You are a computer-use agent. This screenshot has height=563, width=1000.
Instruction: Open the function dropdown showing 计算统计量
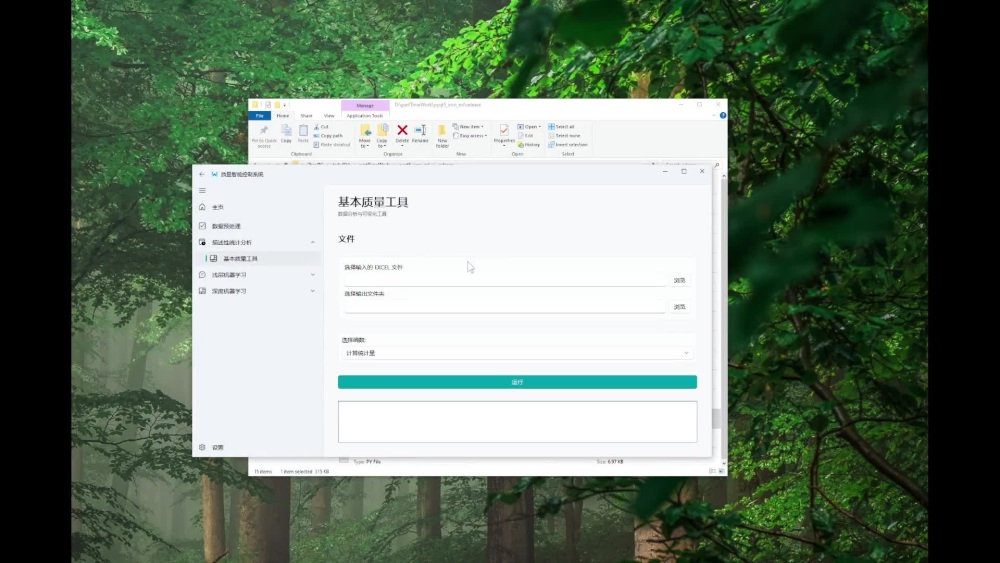[x=517, y=353]
